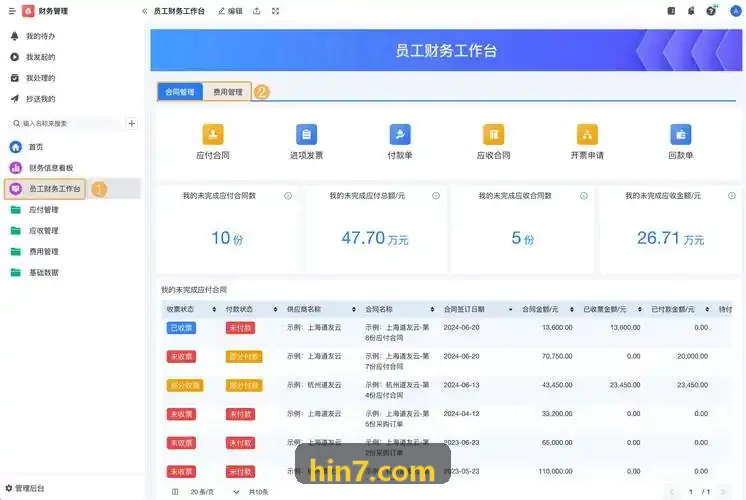The width and height of the screenshot is (746, 500).
Task: Sort table by 合同金额/元 column
Action: click(x=571, y=310)
